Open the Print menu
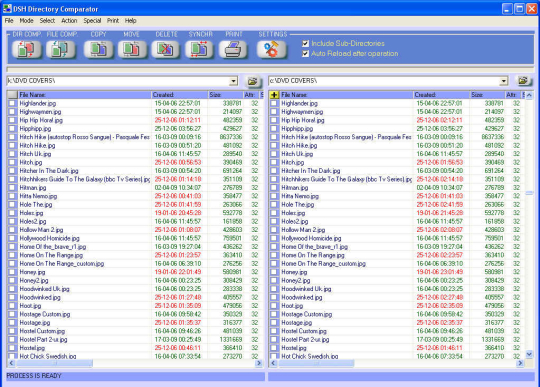The height and width of the screenshot is (387, 540). coord(113,21)
